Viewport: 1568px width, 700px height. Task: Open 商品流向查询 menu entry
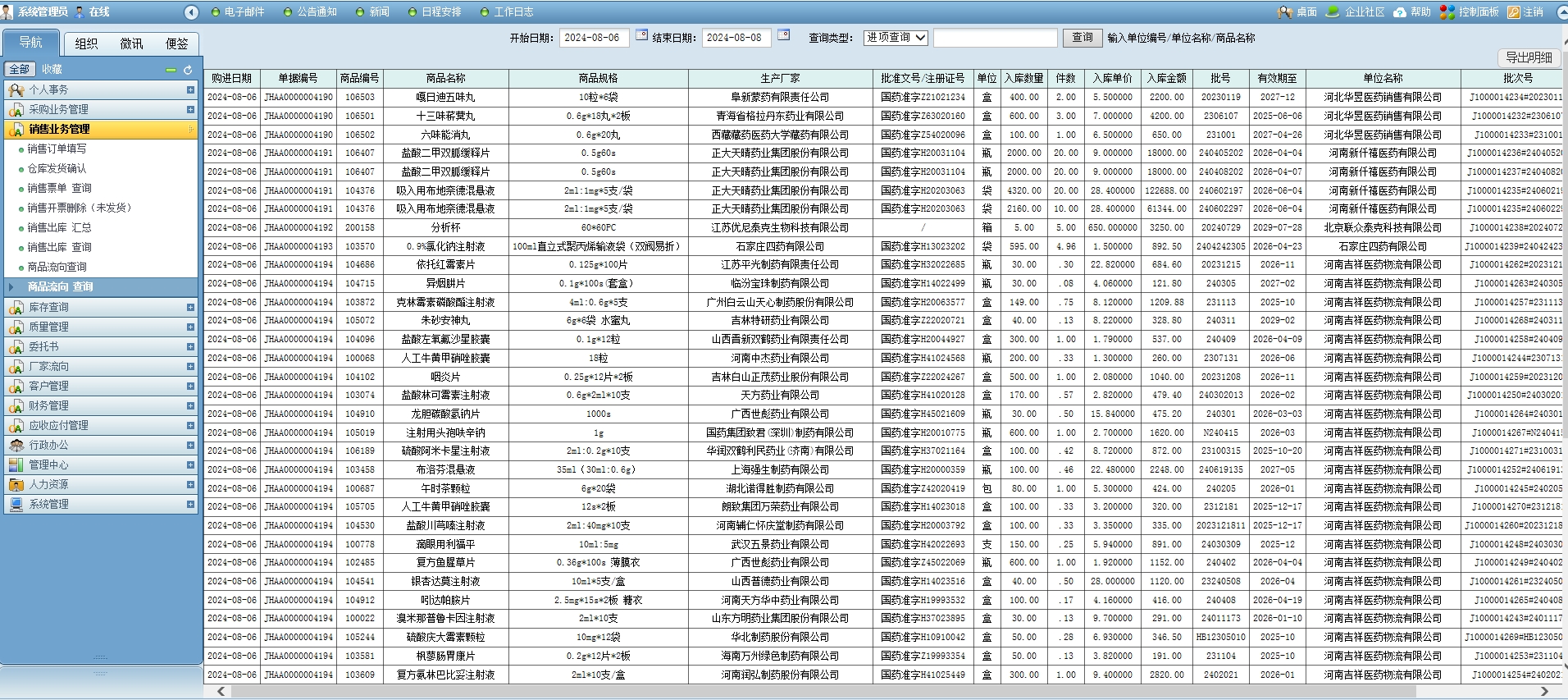point(57,267)
